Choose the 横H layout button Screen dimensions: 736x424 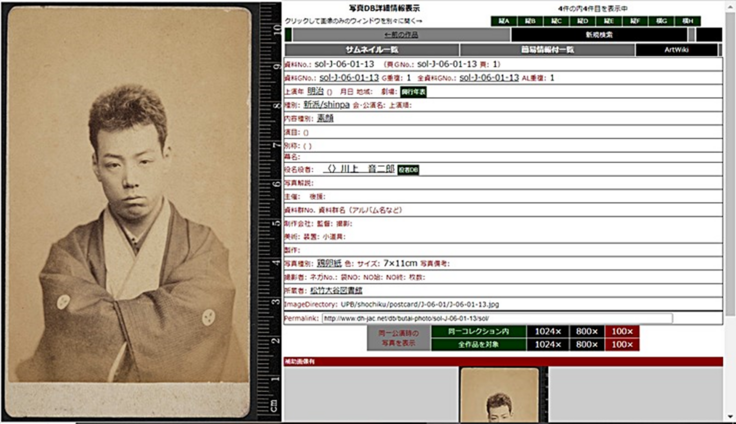point(689,20)
